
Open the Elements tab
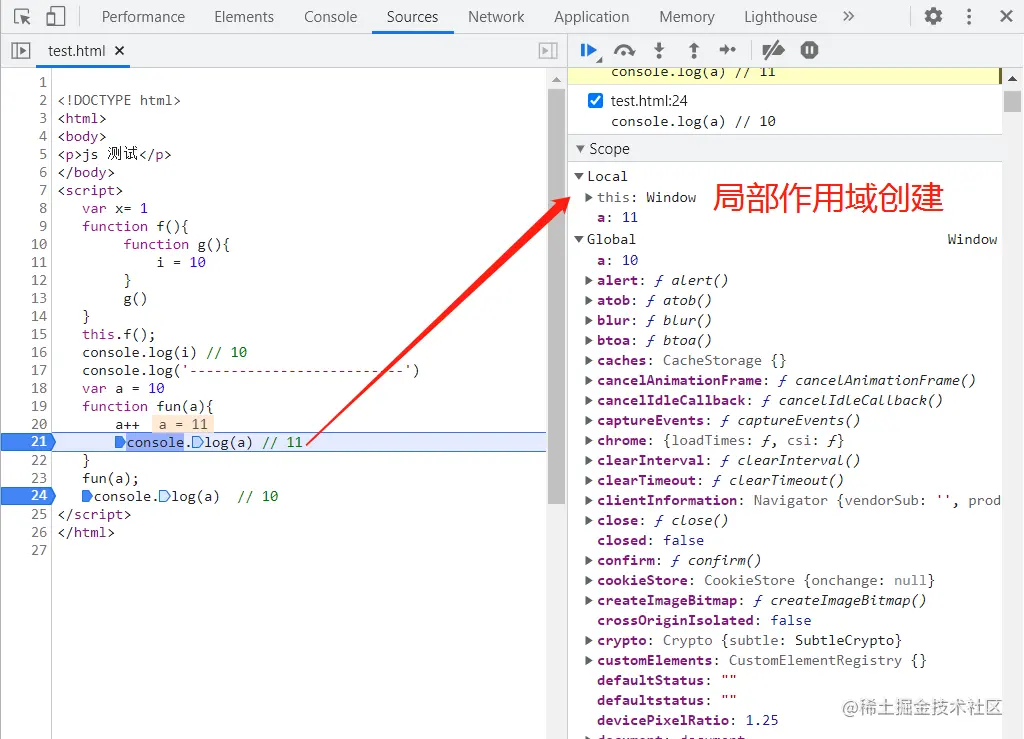[x=244, y=16]
